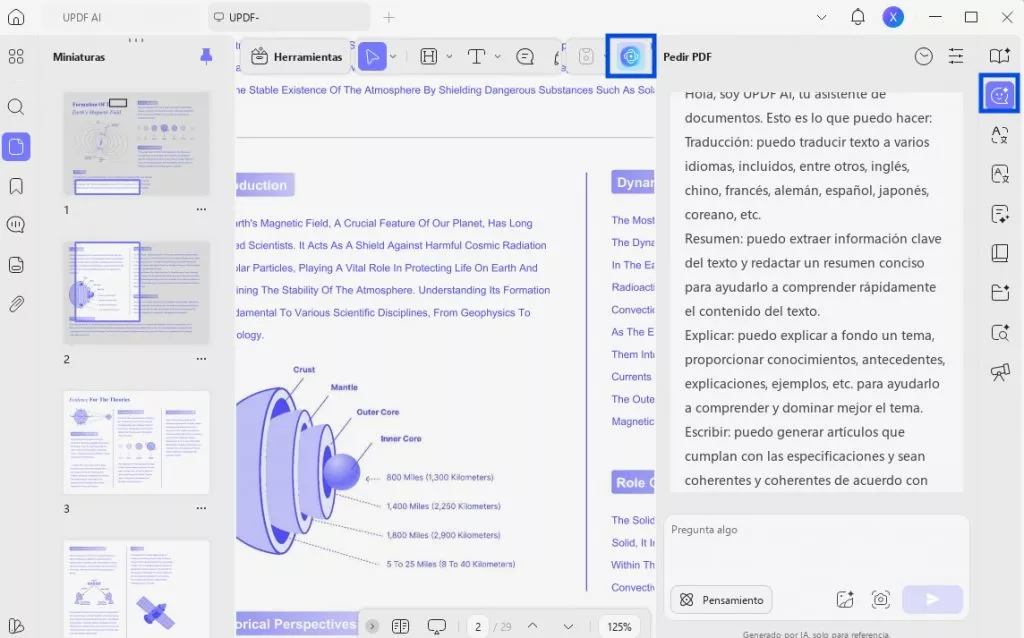The image size is (1024, 638).
Task: Select page 1 thumbnail
Action: pyautogui.click(x=136, y=144)
